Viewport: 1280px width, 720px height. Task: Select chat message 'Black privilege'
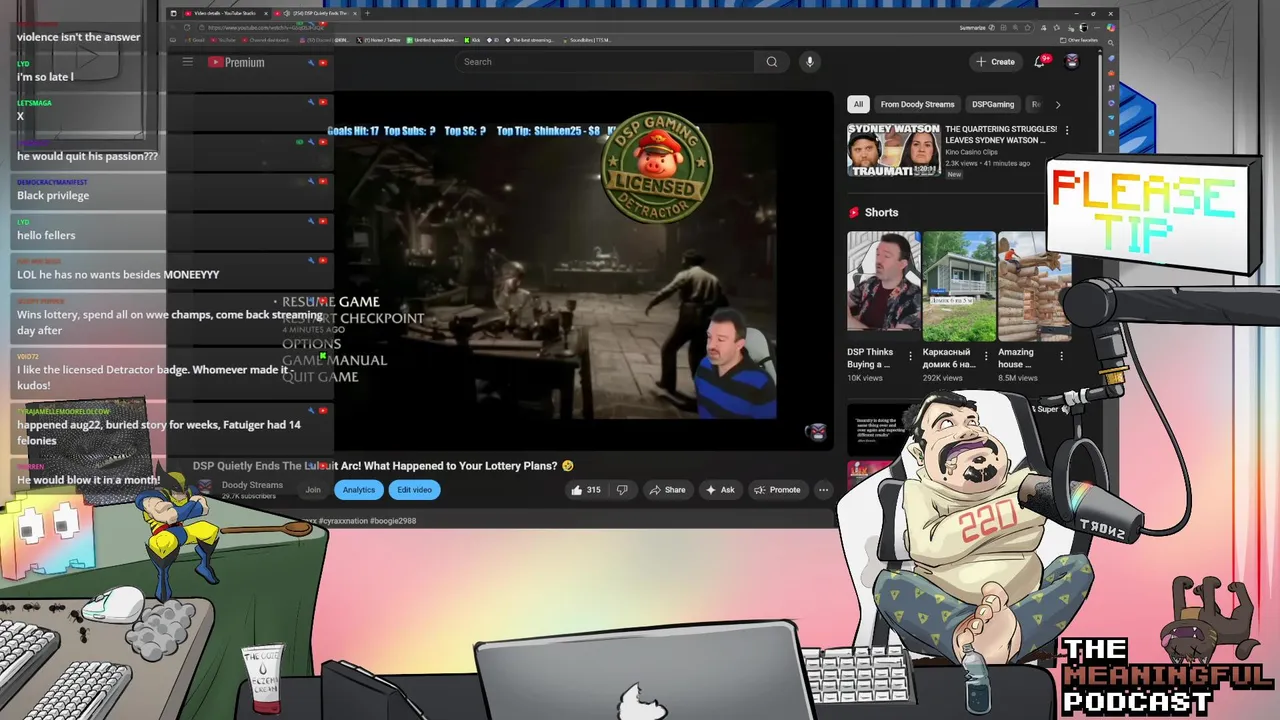(53, 196)
